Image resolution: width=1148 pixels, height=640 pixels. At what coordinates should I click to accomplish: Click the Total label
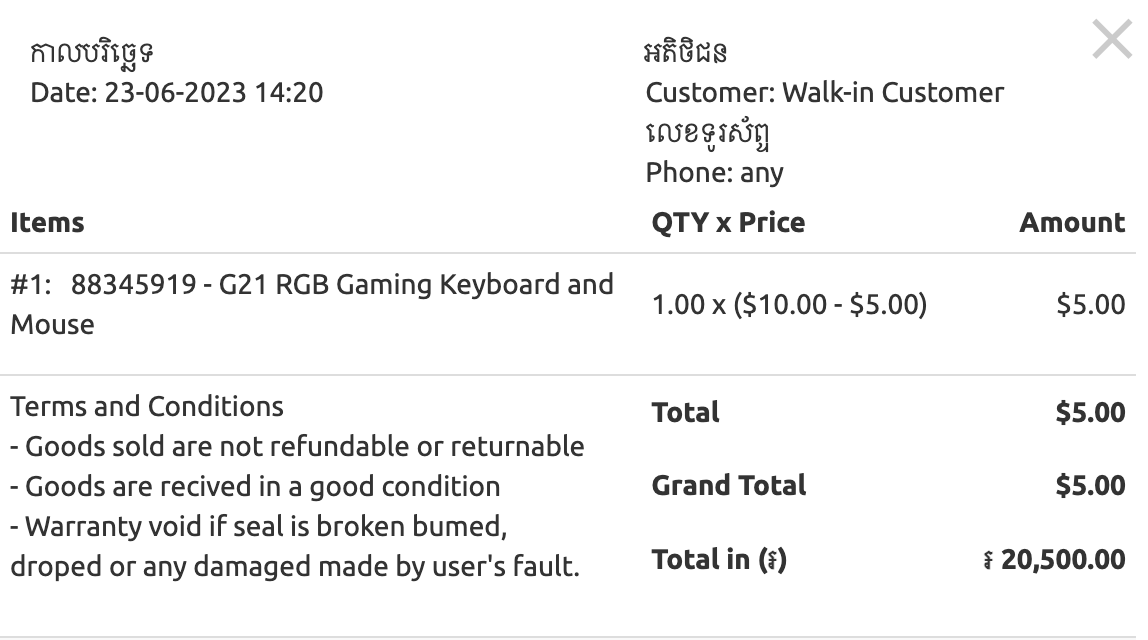coord(685,413)
